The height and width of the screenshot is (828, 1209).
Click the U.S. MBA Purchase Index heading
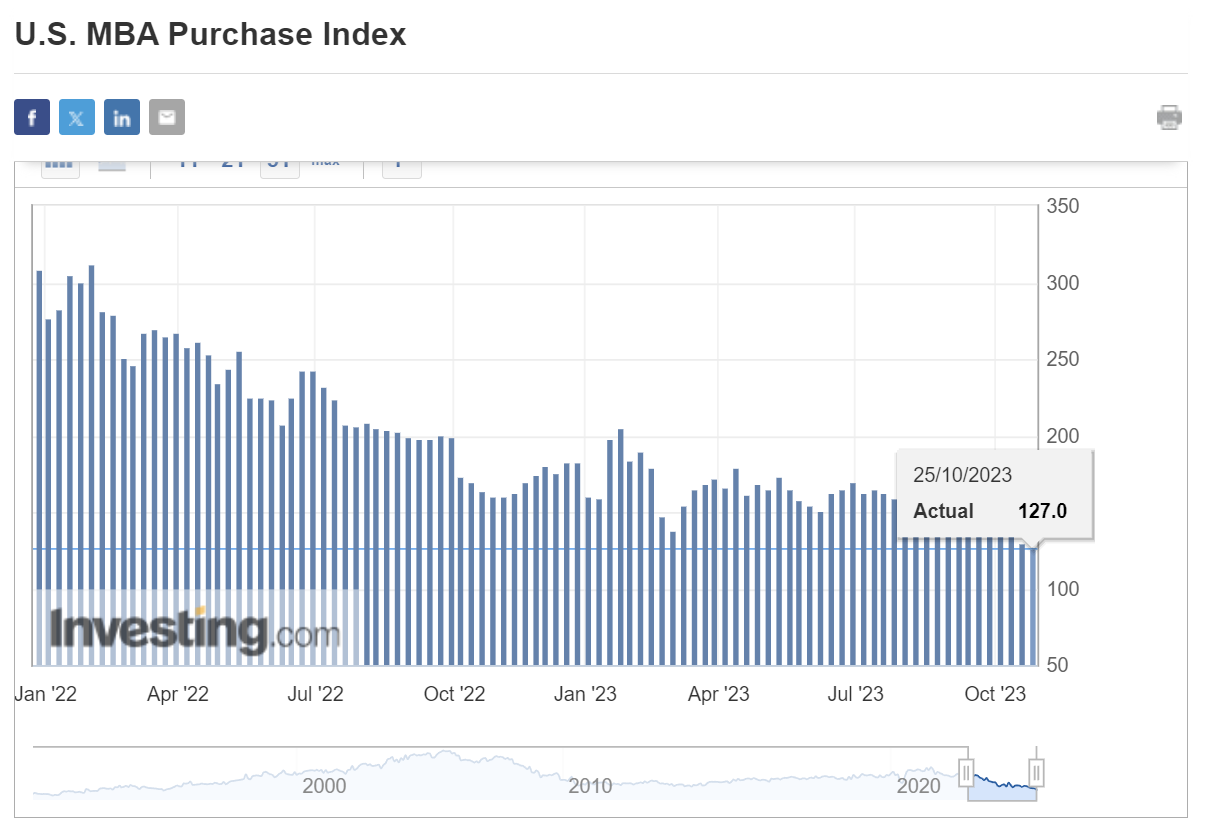(210, 35)
